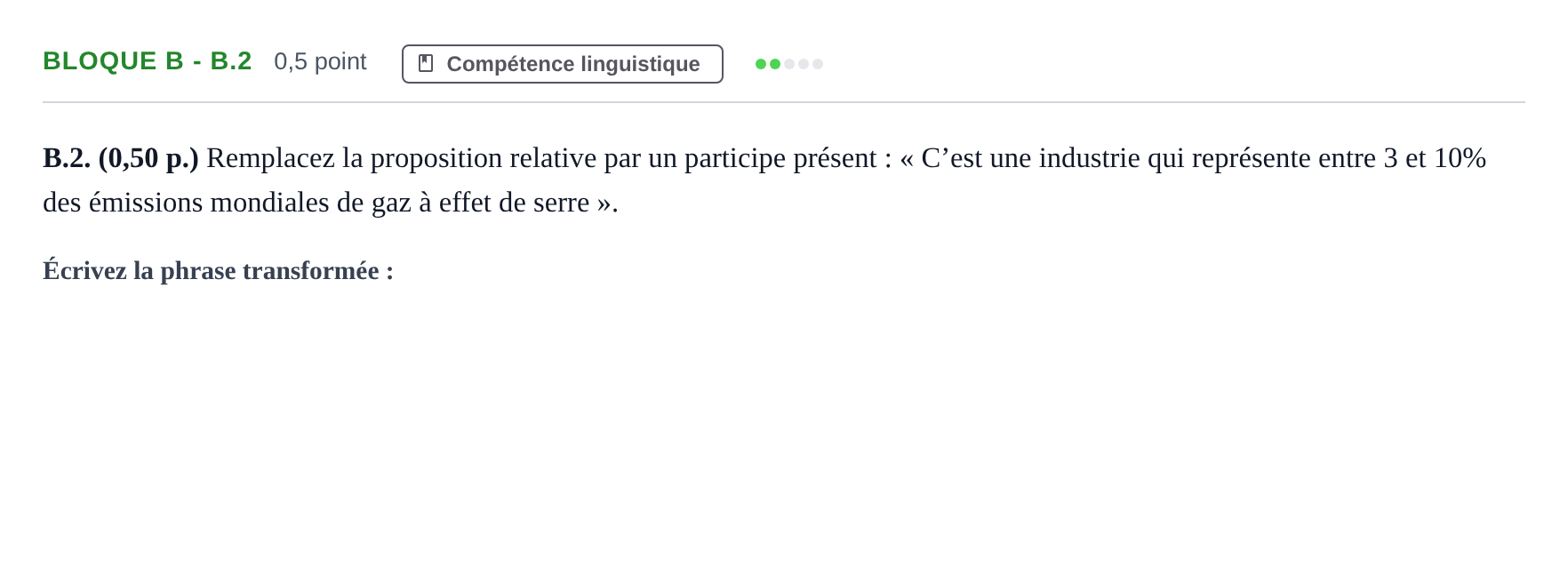Click the fourth grey difficulty dot
Image resolution: width=1568 pixels, height=567 pixels.
(x=804, y=64)
